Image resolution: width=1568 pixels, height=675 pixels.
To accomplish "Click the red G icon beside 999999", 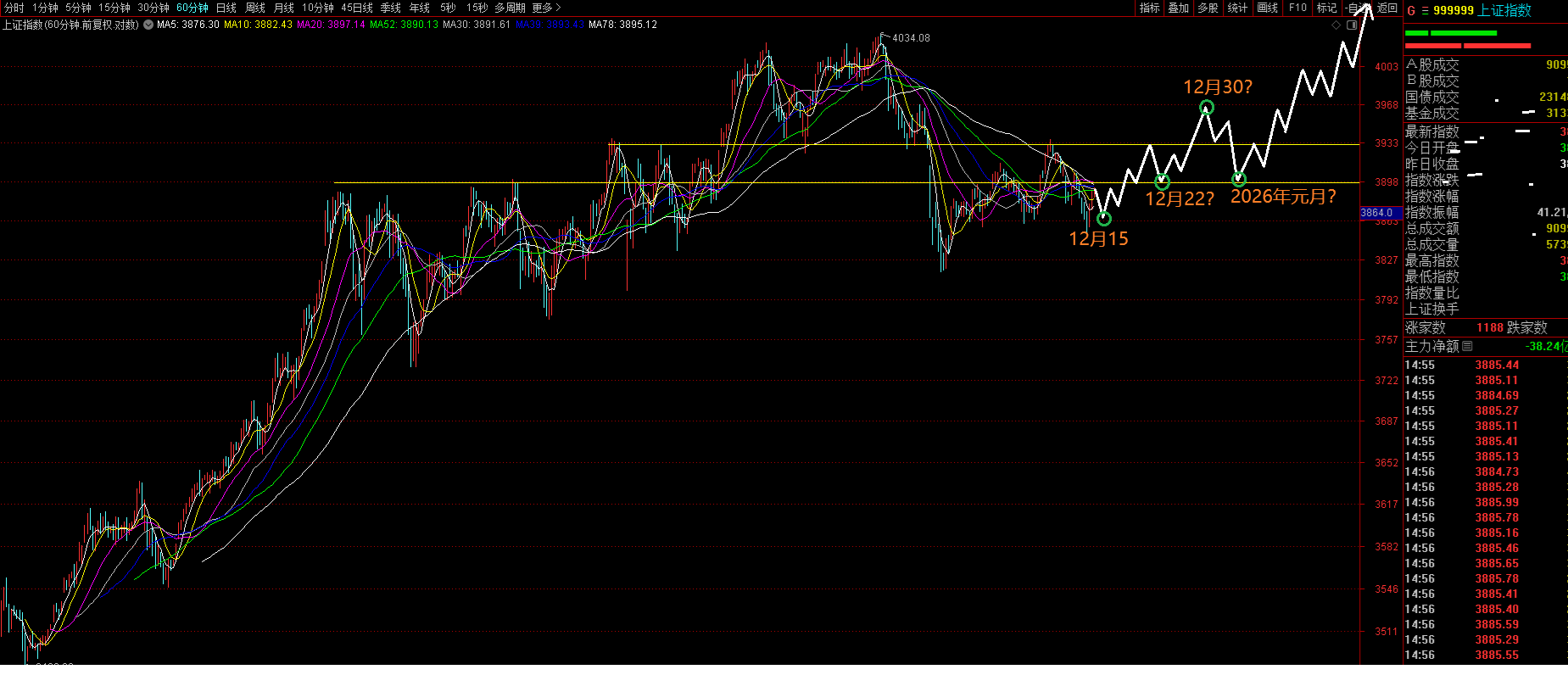I will [x=1411, y=11].
